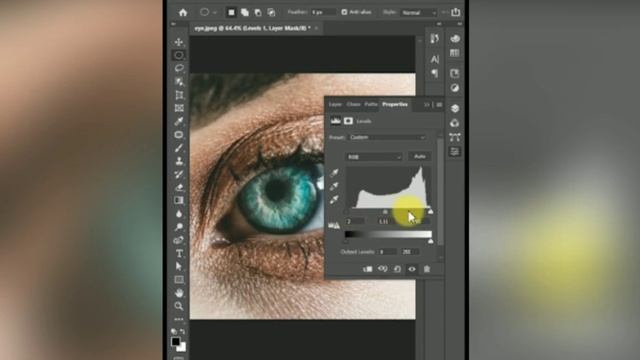
Task: Select the Move tool
Action: tap(179, 42)
